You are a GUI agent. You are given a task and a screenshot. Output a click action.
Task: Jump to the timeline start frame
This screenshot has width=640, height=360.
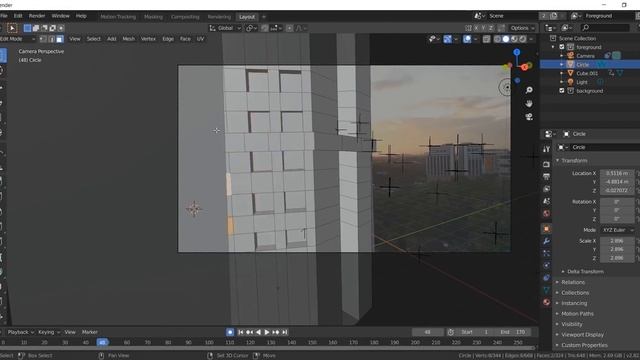click(241, 333)
